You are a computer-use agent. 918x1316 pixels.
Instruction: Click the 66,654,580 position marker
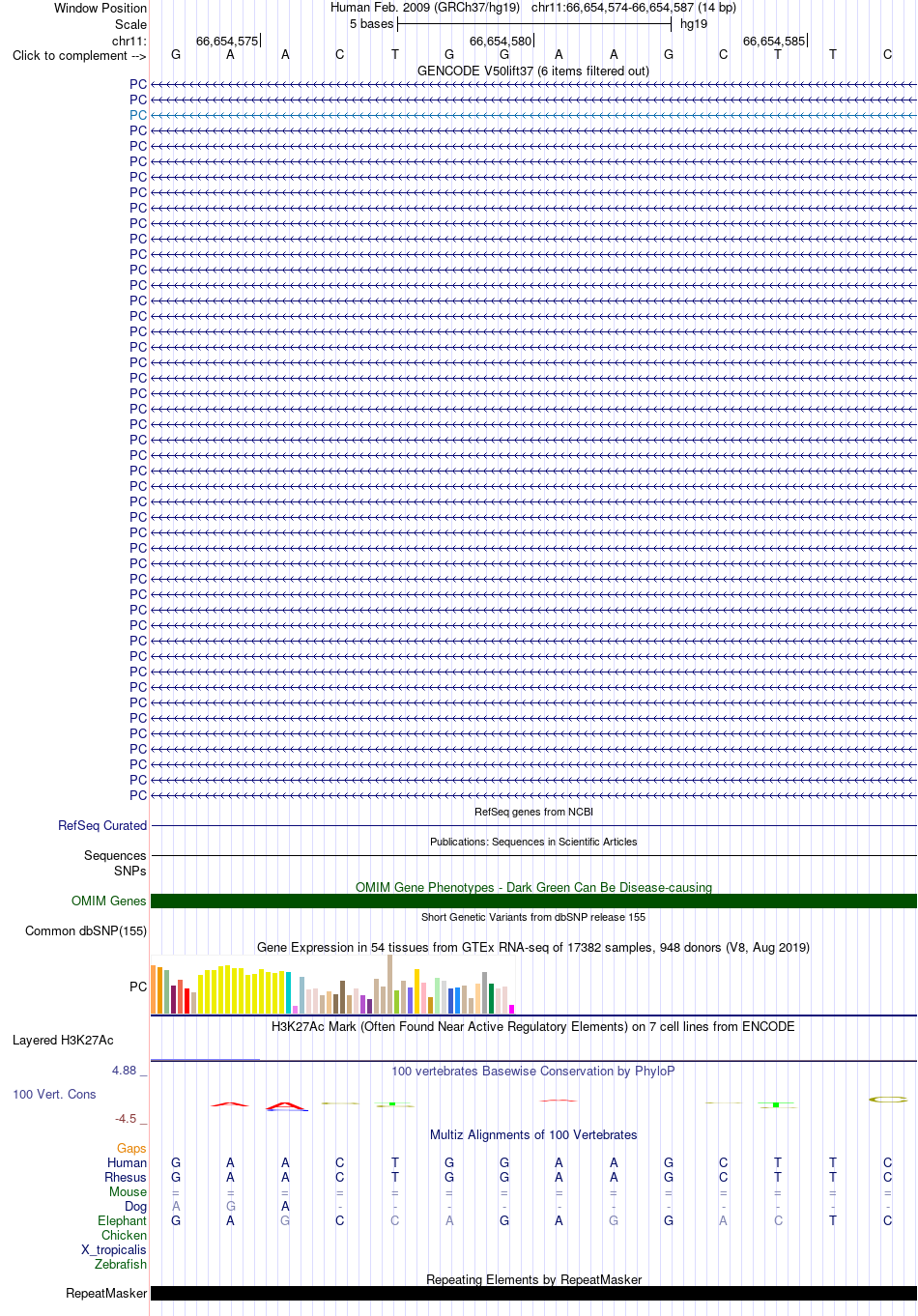(501, 41)
